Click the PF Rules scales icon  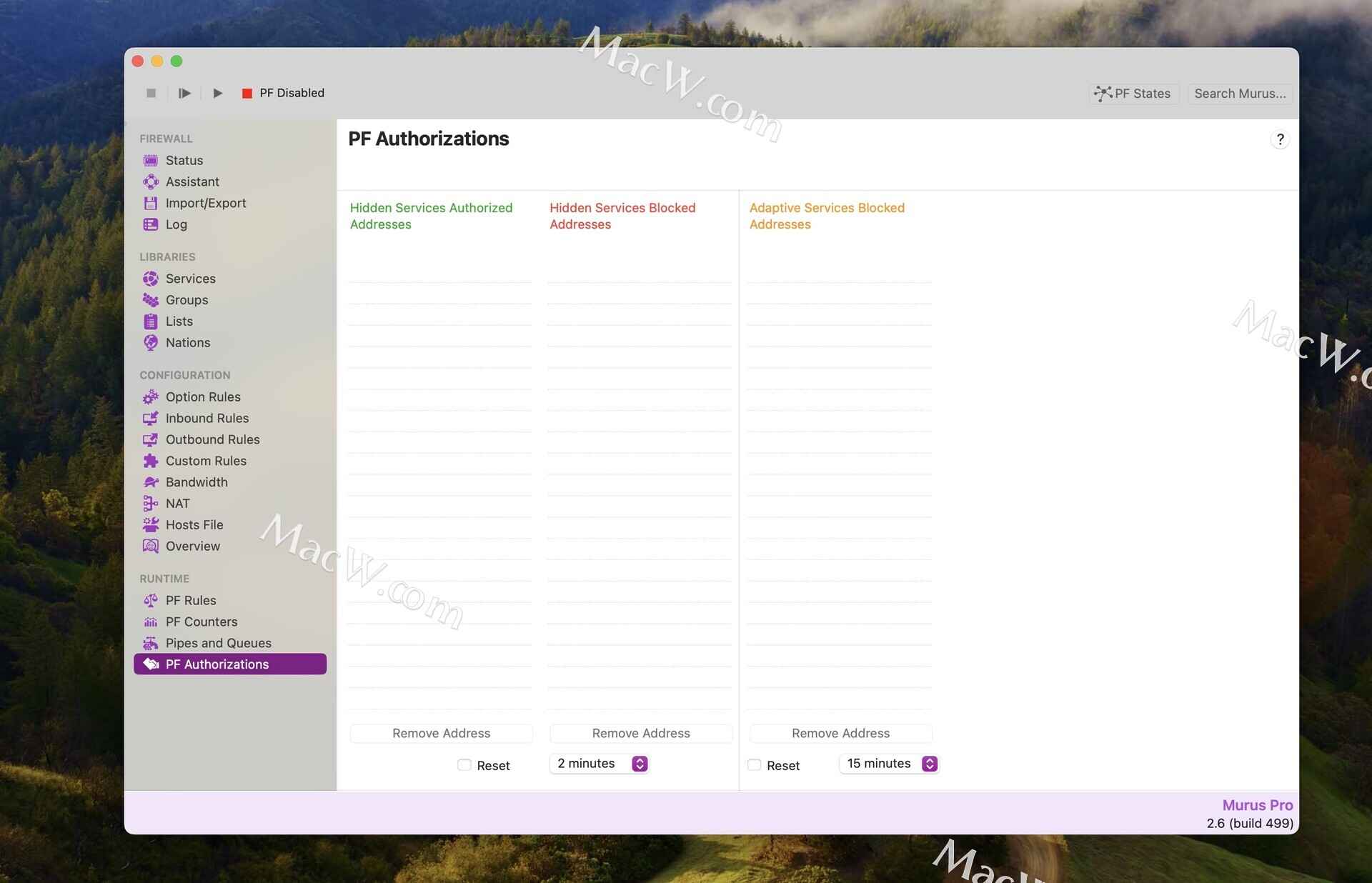tap(151, 601)
